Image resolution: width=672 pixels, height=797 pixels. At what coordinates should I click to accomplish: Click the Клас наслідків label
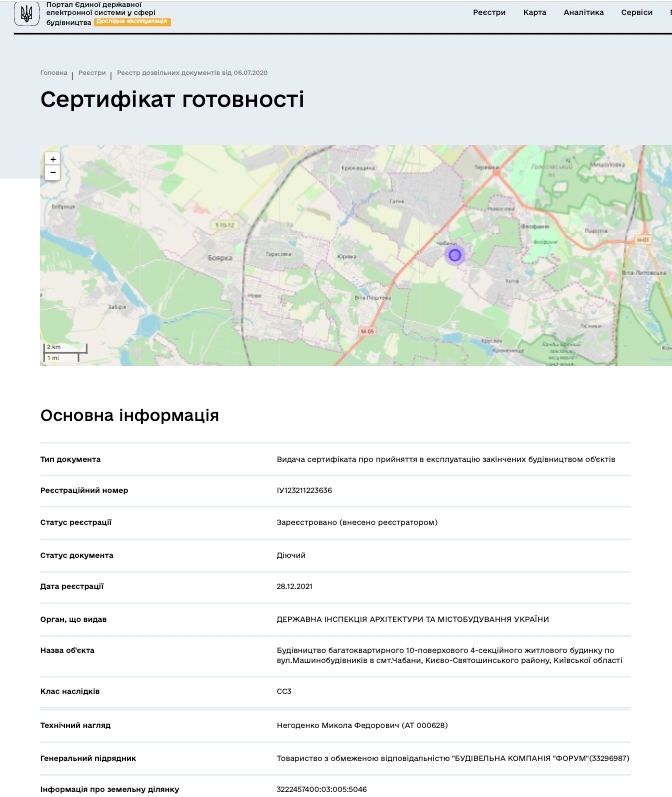click(x=70, y=691)
